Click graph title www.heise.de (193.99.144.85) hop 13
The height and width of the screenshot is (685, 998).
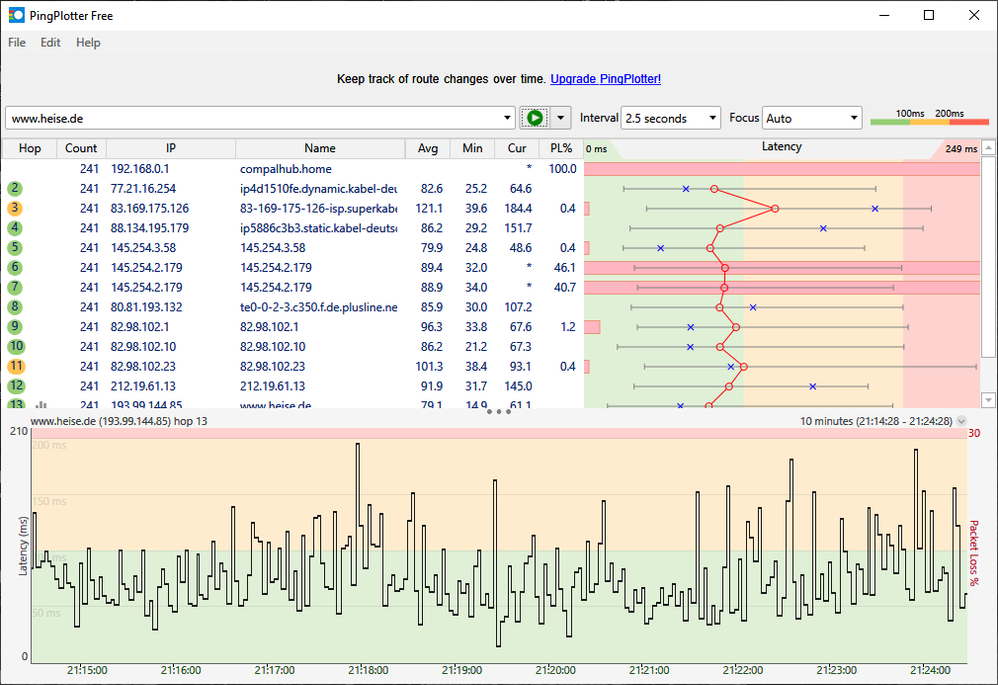point(119,421)
